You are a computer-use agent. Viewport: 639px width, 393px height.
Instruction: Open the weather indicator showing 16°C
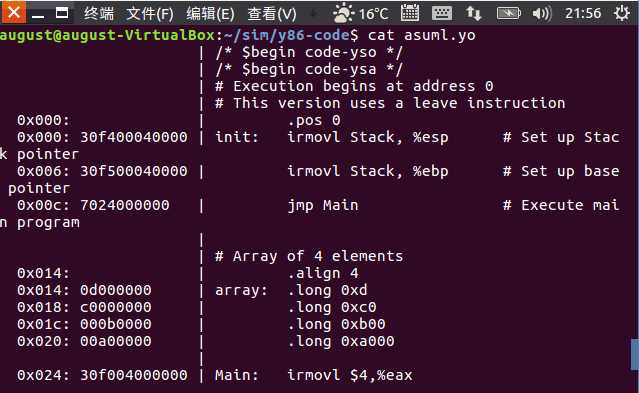360,13
